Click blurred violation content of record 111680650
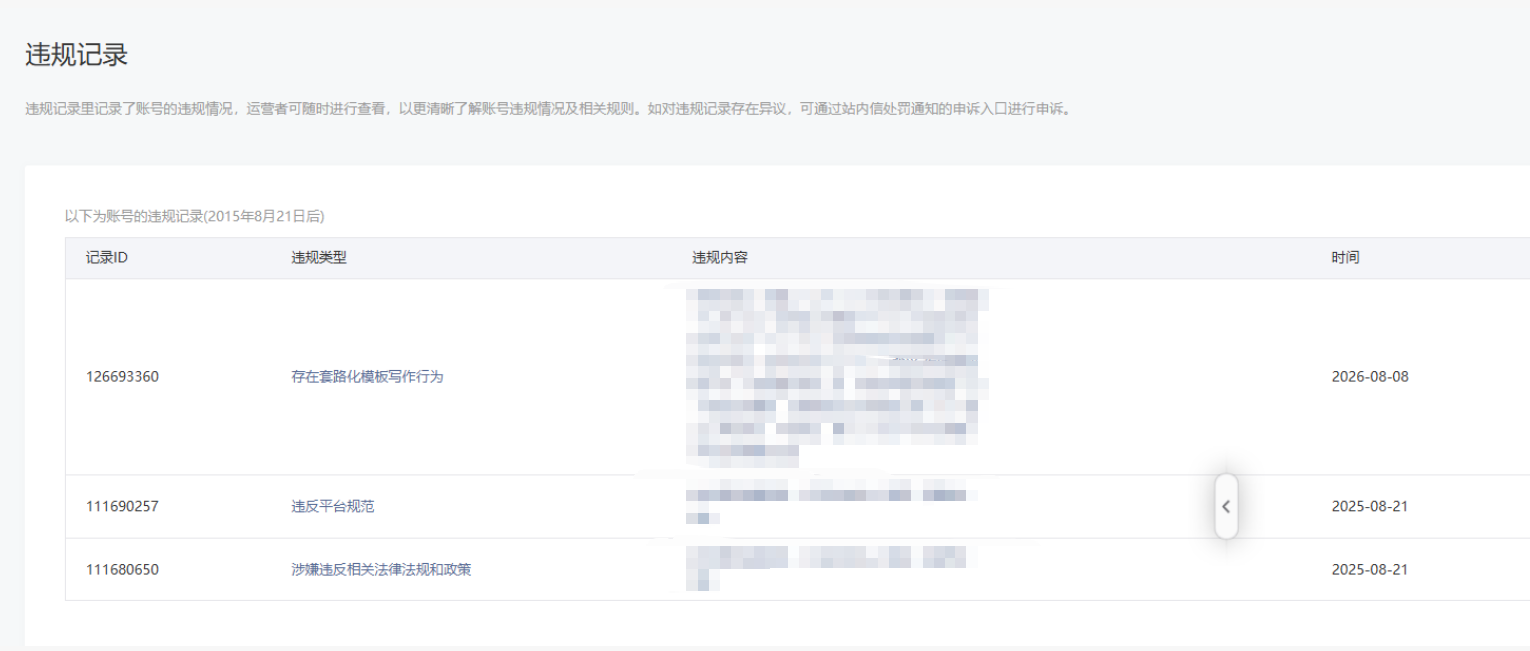 (x=830, y=568)
